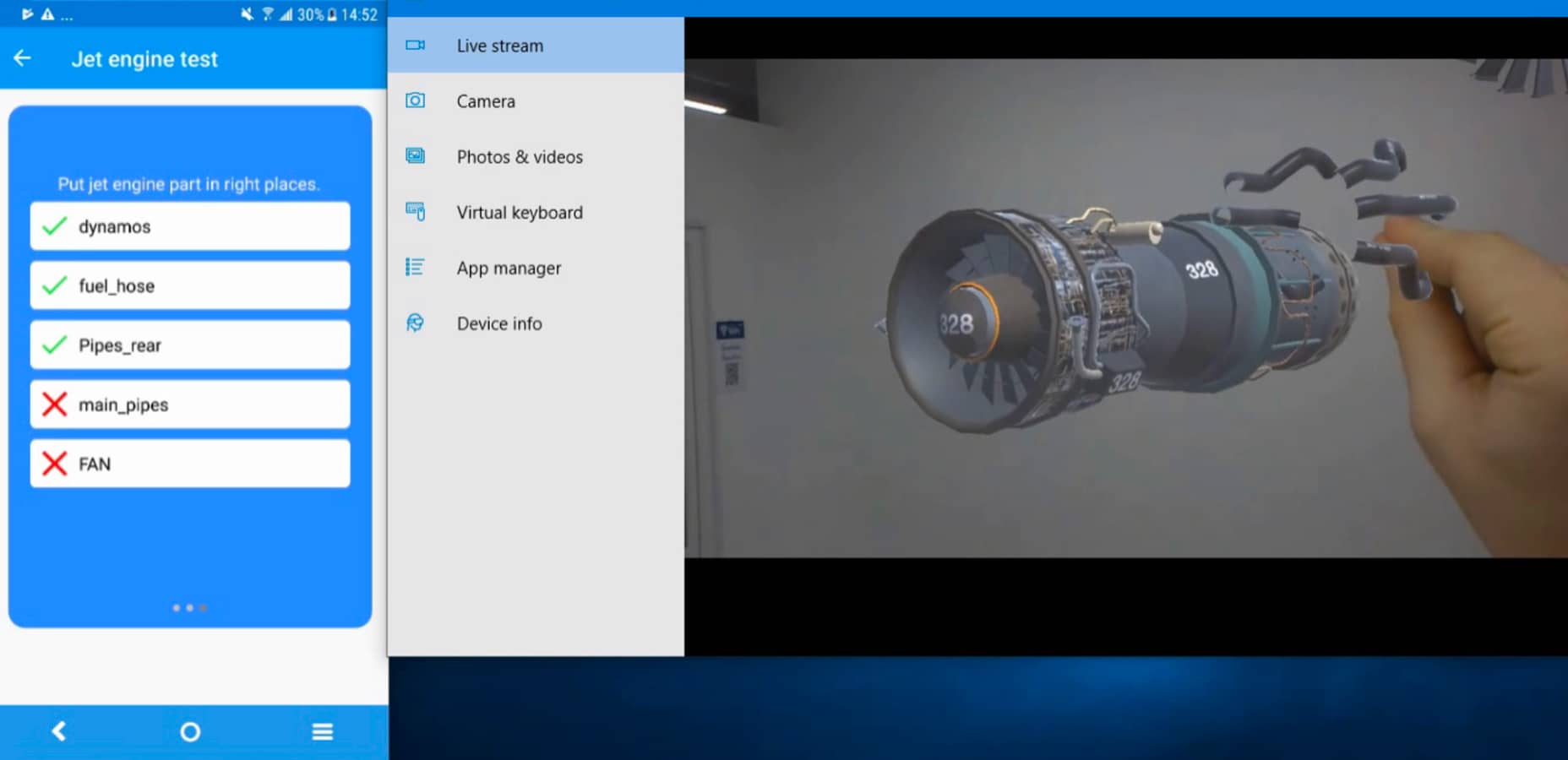Image resolution: width=1568 pixels, height=760 pixels.
Task: Tap the Android home circle button
Action: 190,731
